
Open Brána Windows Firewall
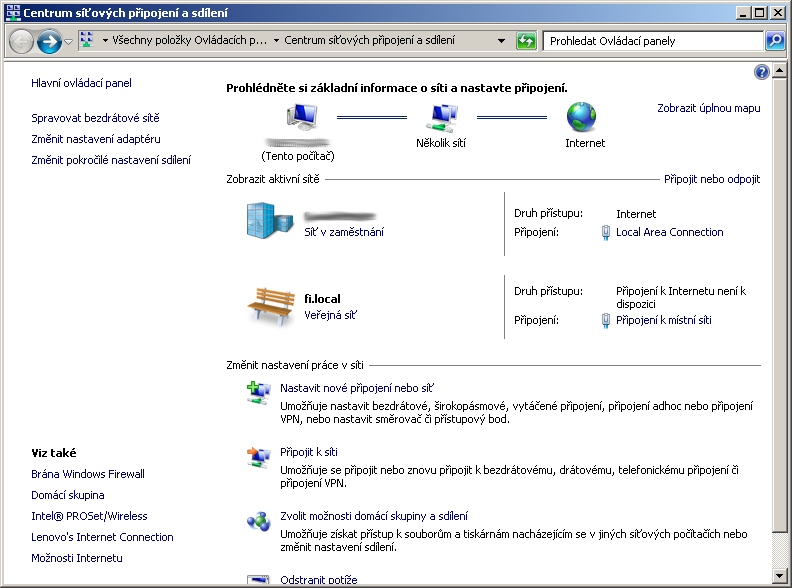88,474
